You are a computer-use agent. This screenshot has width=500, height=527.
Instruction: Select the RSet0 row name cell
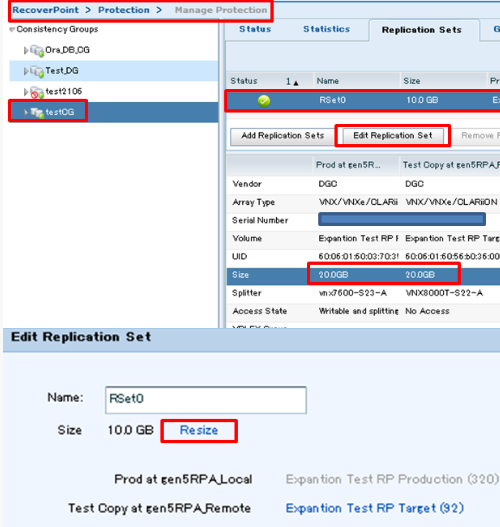pyautogui.click(x=332, y=100)
